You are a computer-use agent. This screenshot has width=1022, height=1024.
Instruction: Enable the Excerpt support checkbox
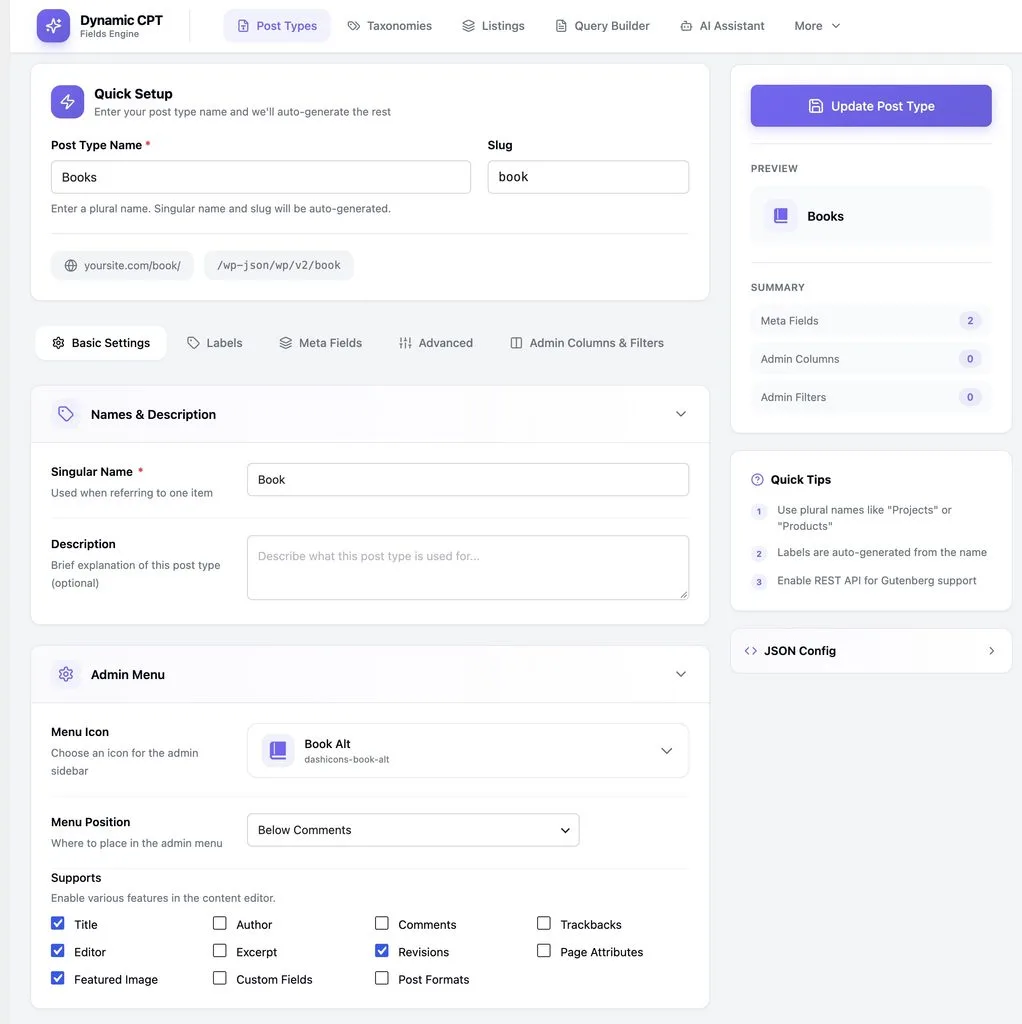(x=219, y=951)
